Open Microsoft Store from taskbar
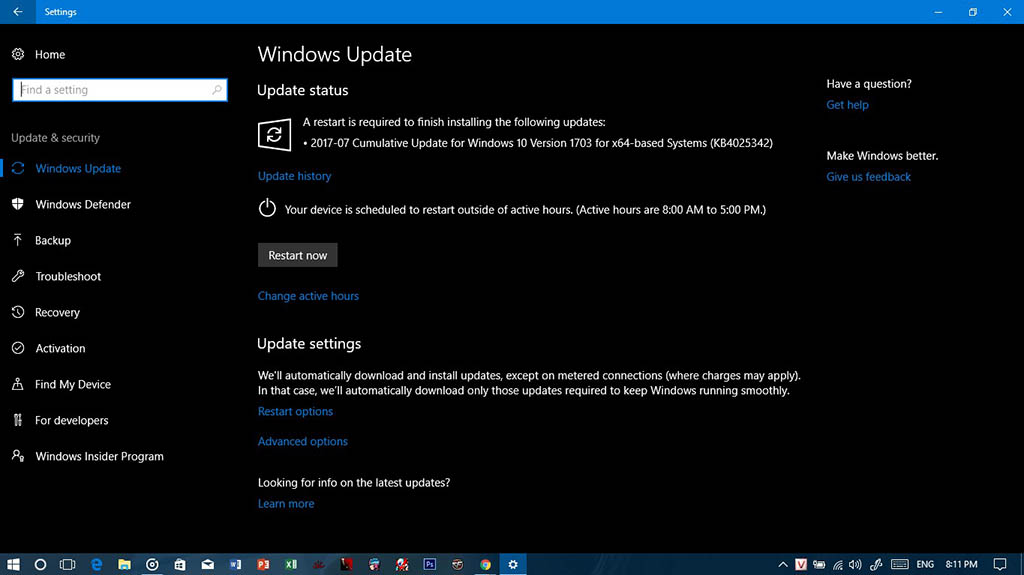Screen dimensions: 1024x575 click(180, 564)
